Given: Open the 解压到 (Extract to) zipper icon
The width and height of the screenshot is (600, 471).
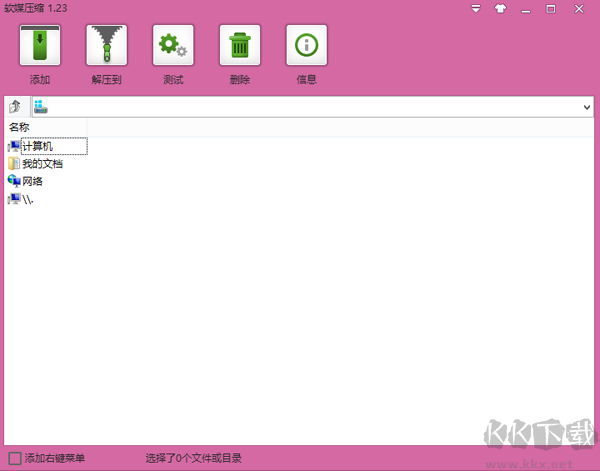Looking at the screenshot, I should (107, 45).
